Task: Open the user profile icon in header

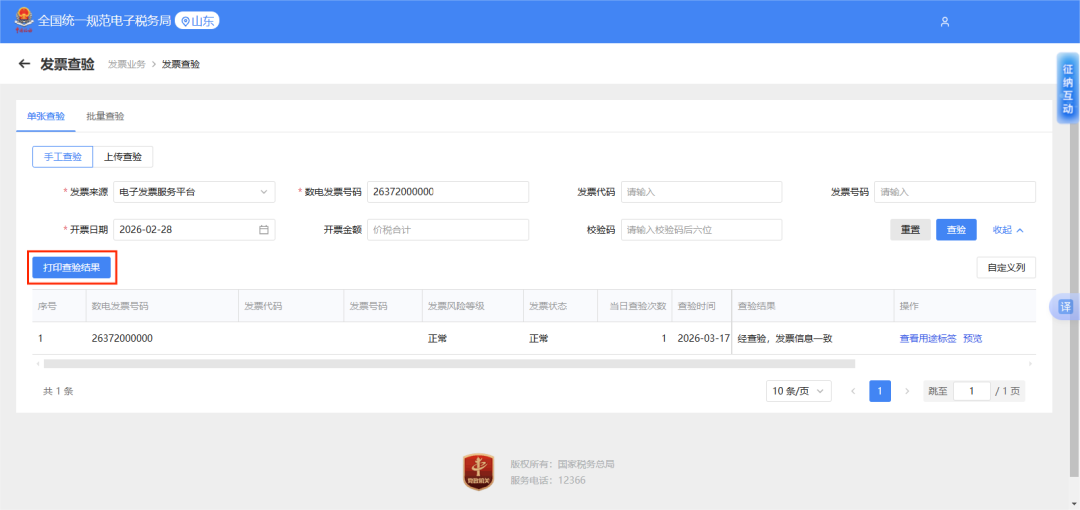Action: [x=944, y=21]
